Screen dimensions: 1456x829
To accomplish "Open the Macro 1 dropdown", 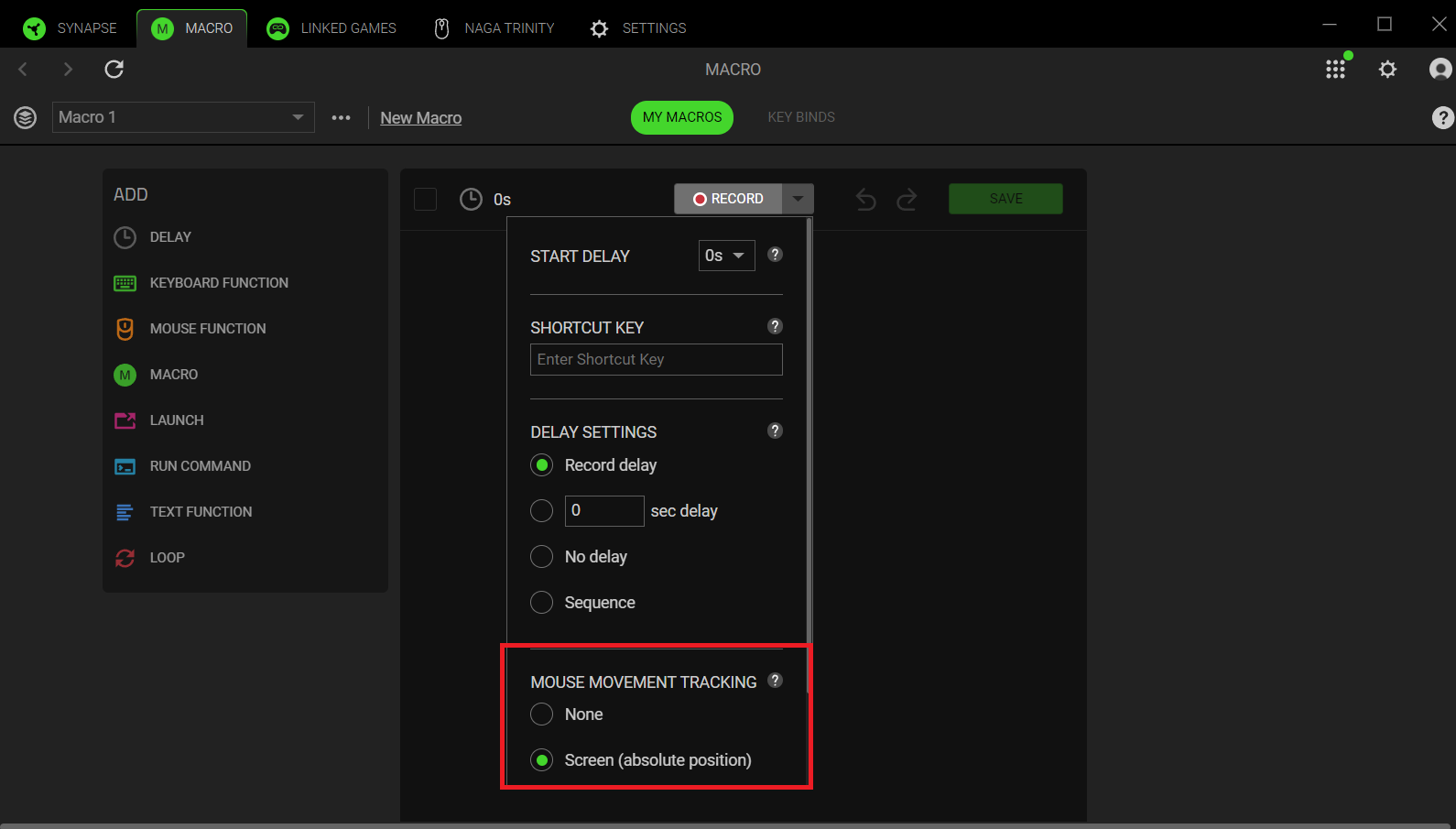I will 183,117.
